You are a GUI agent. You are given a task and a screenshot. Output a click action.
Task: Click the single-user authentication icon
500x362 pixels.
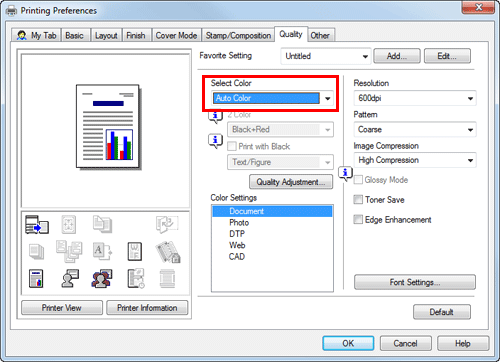point(70,278)
